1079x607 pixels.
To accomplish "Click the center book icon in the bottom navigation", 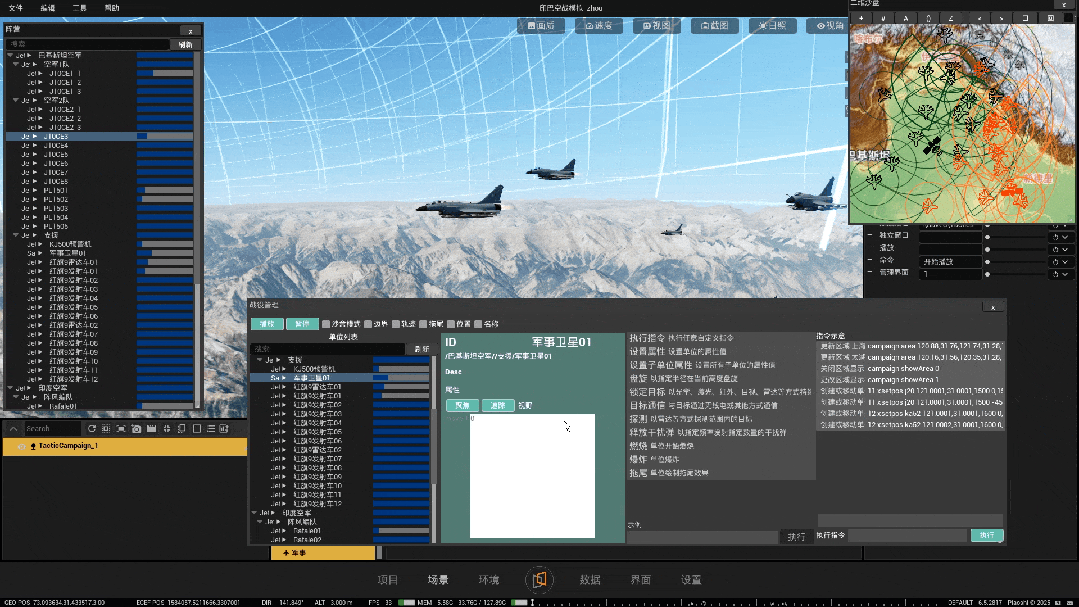I will click(539, 579).
